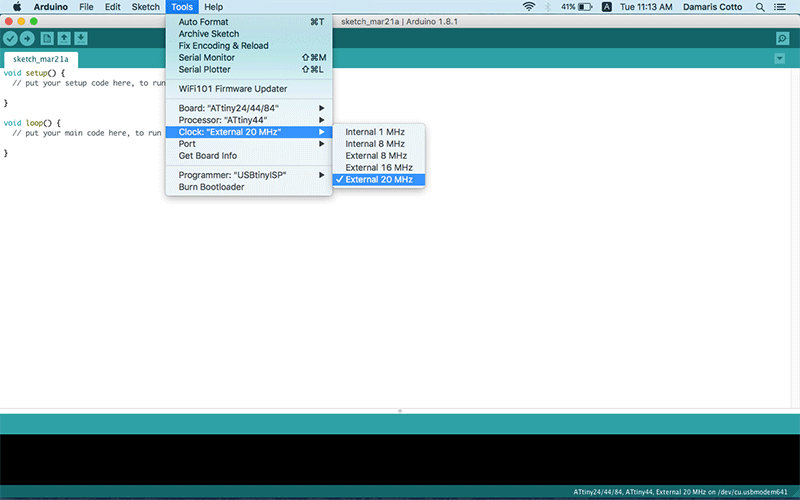Open a sketch with the Open icon
This screenshot has height=500, width=800.
pos(64,38)
